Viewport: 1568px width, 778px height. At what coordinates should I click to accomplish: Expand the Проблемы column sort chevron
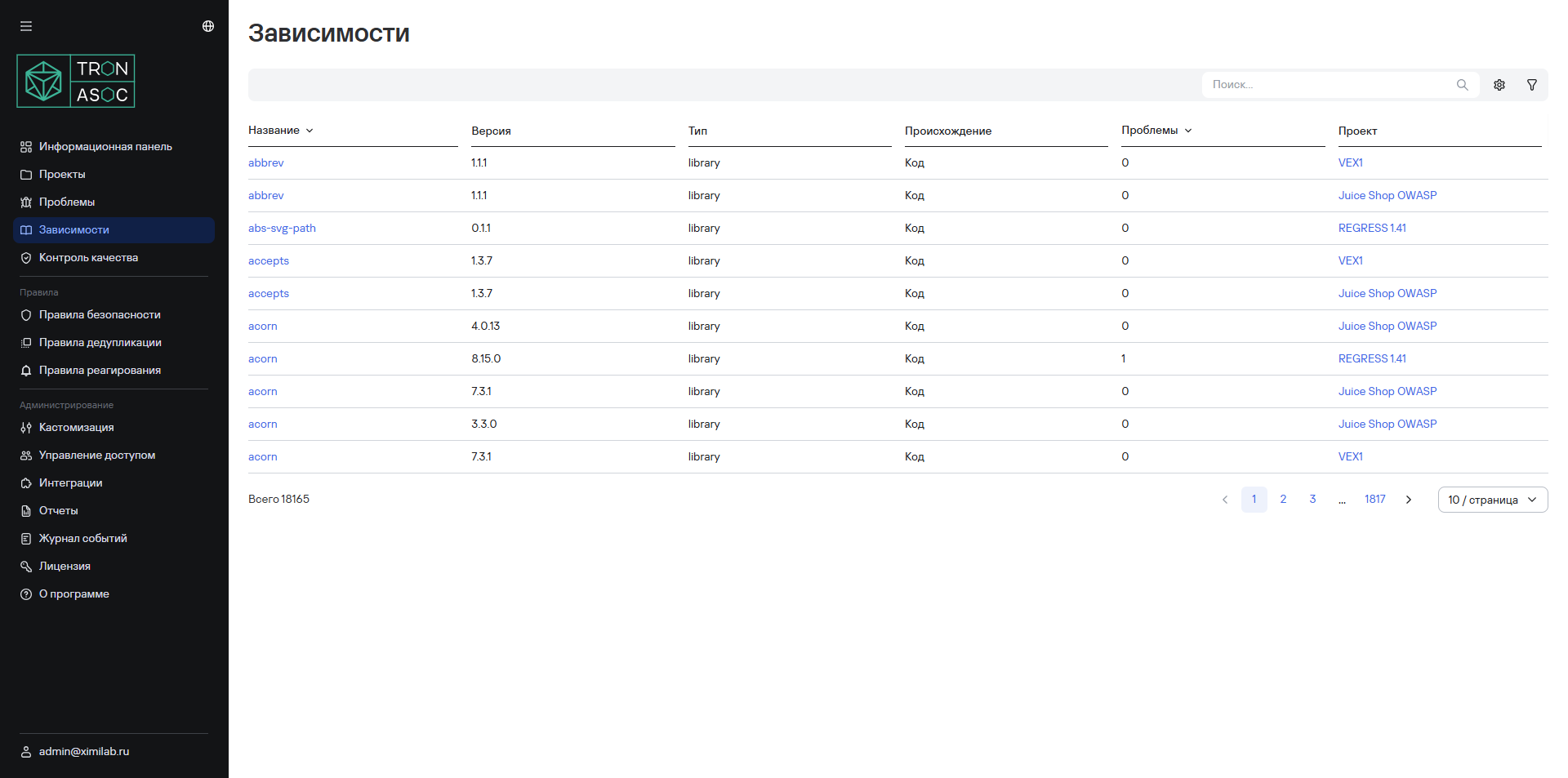tap(1188, 131)
